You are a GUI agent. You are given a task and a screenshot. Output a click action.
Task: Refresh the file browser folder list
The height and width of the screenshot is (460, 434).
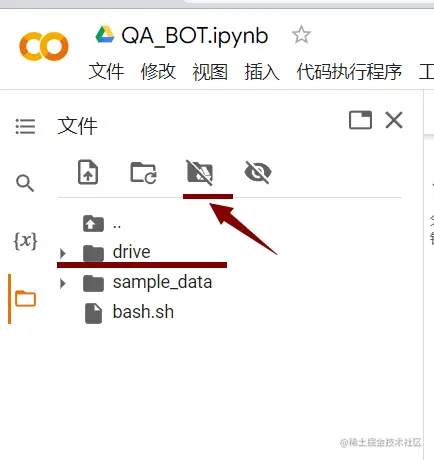143,172
